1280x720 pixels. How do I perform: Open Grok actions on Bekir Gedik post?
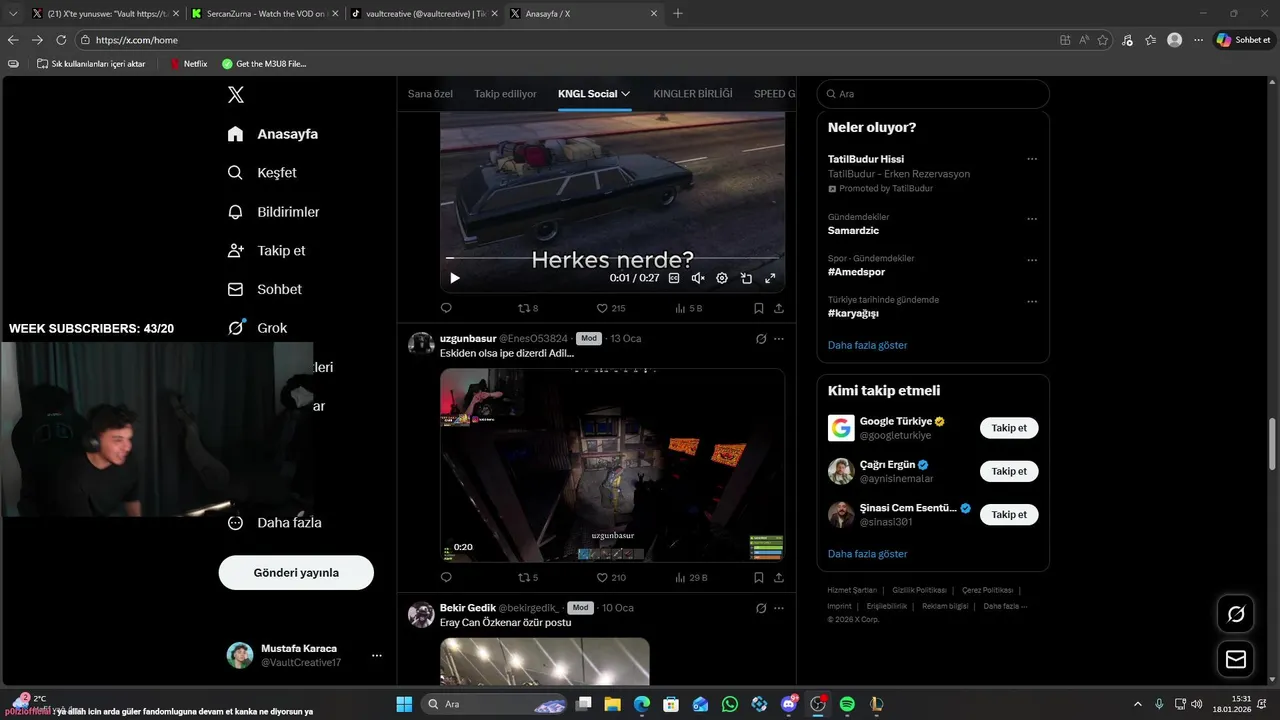(x=761, y=608)
